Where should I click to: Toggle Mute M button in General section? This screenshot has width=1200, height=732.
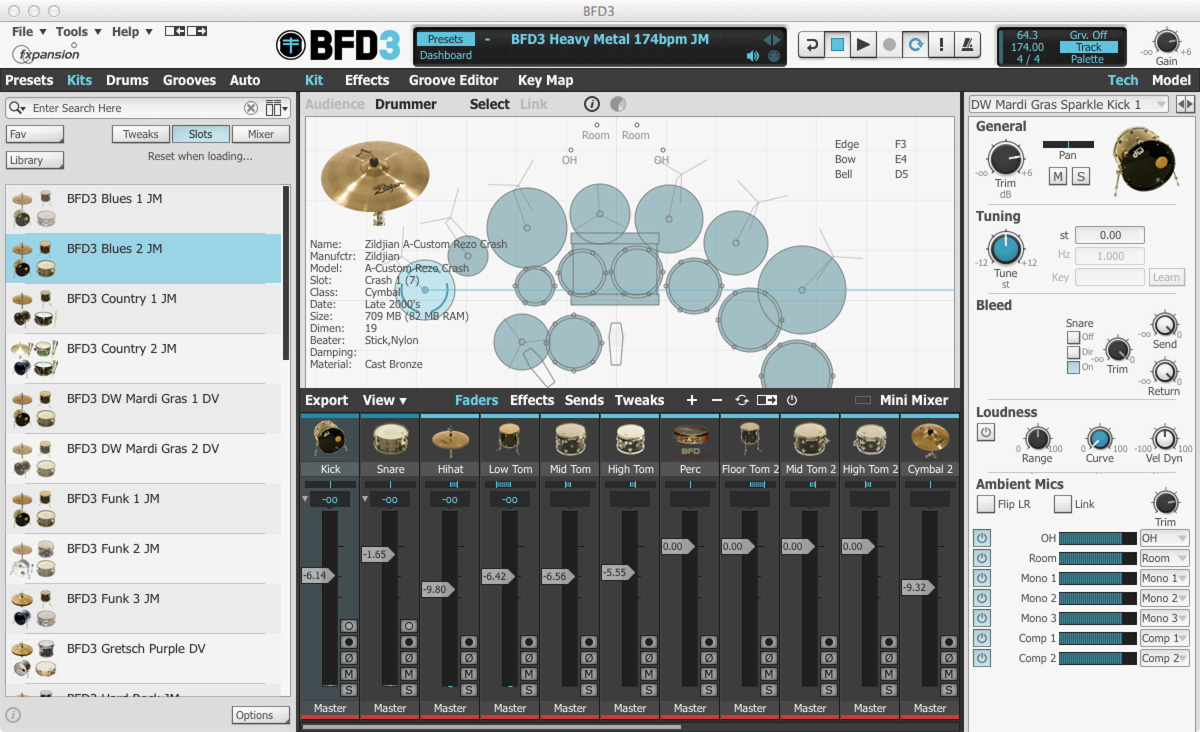tap(1058, 177)
